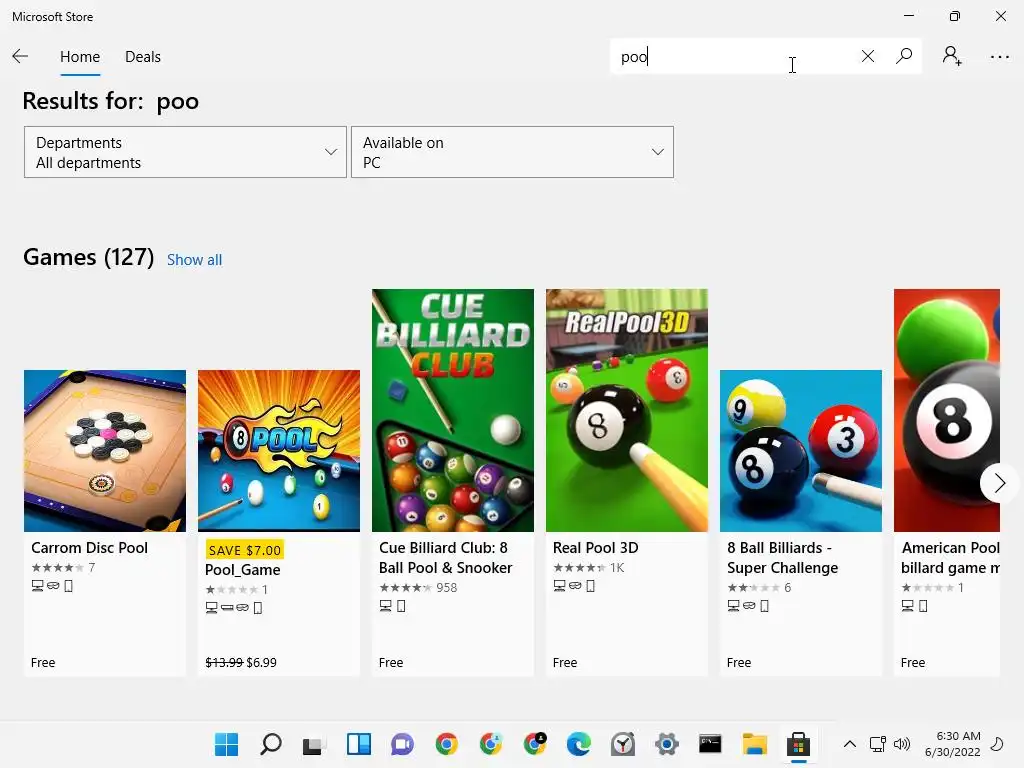This screenshot has width=1024, height=768.
Task: Expand the Departments dropdown
Action: click(185, 152)
